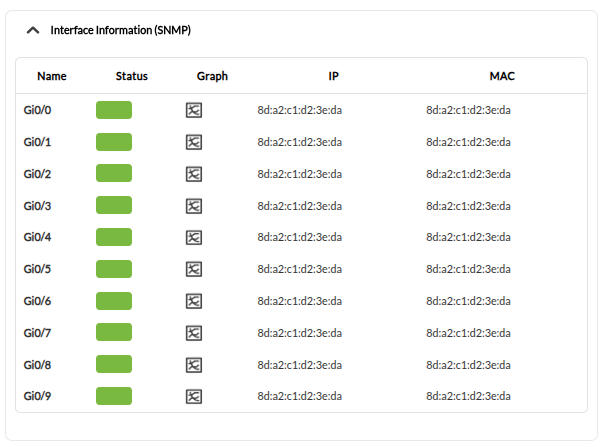Open the graph icon for Gi0/0
The image size is (607, 447).
tap(194, 110)
